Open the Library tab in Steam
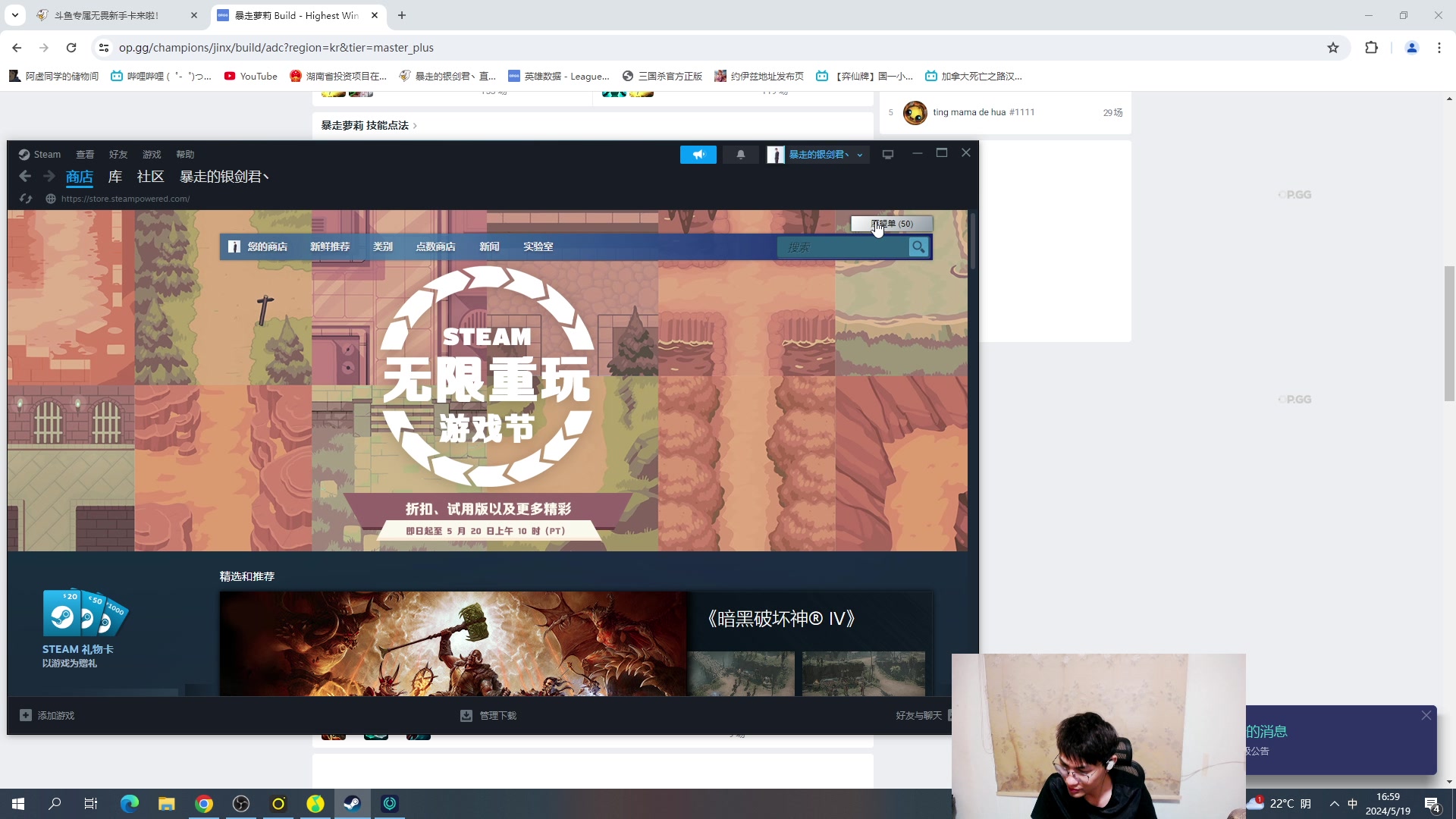The image size is (1456, 819). [x=115, y=177]
